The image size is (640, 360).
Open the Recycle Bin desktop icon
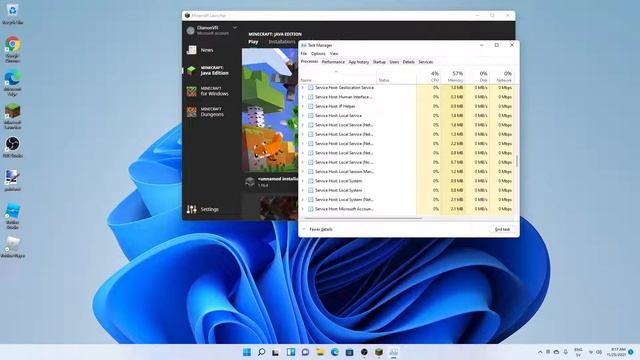pos(13,14)
